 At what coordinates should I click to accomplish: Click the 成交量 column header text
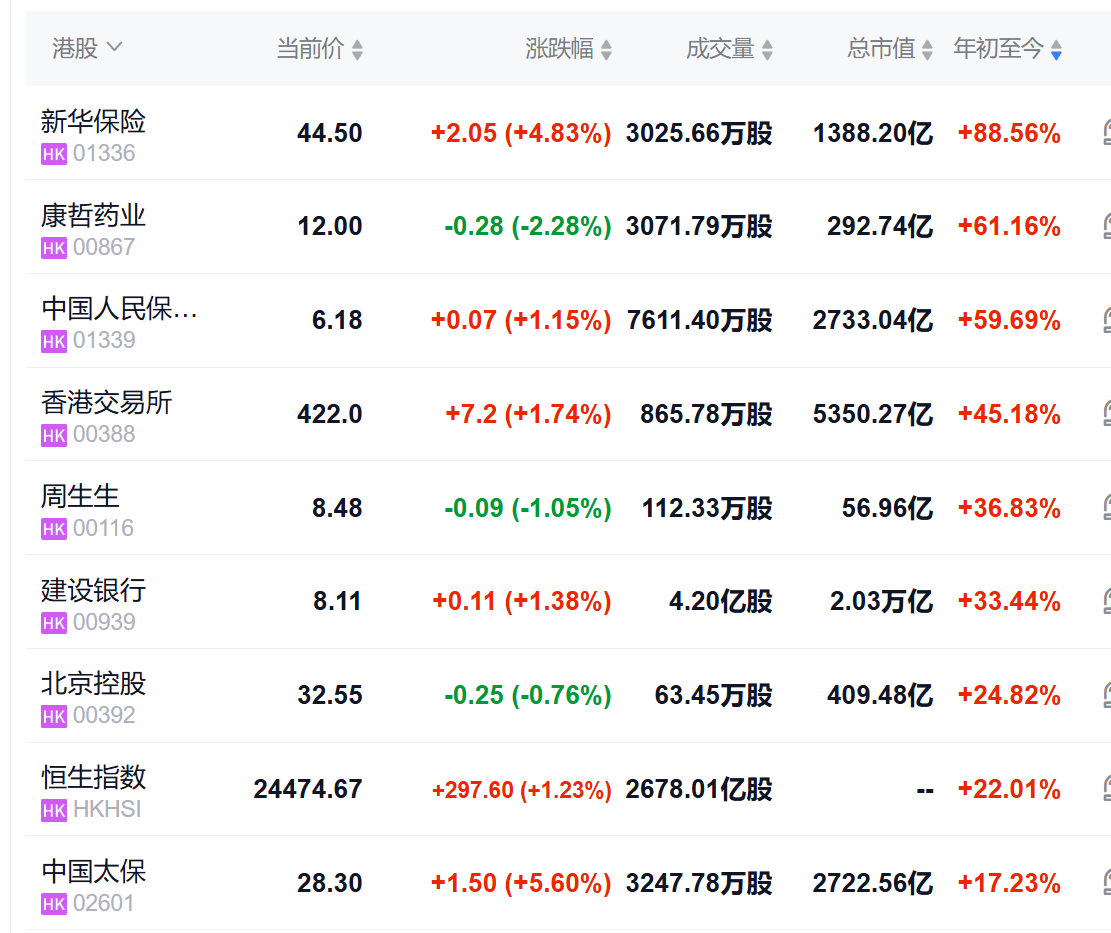[x=720, y=48]
